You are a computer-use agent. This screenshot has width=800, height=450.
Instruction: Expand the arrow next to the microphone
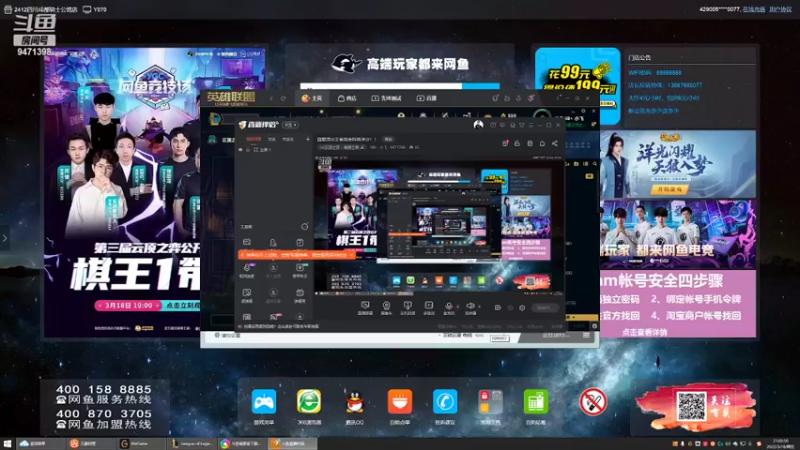(x=458, y=306)
